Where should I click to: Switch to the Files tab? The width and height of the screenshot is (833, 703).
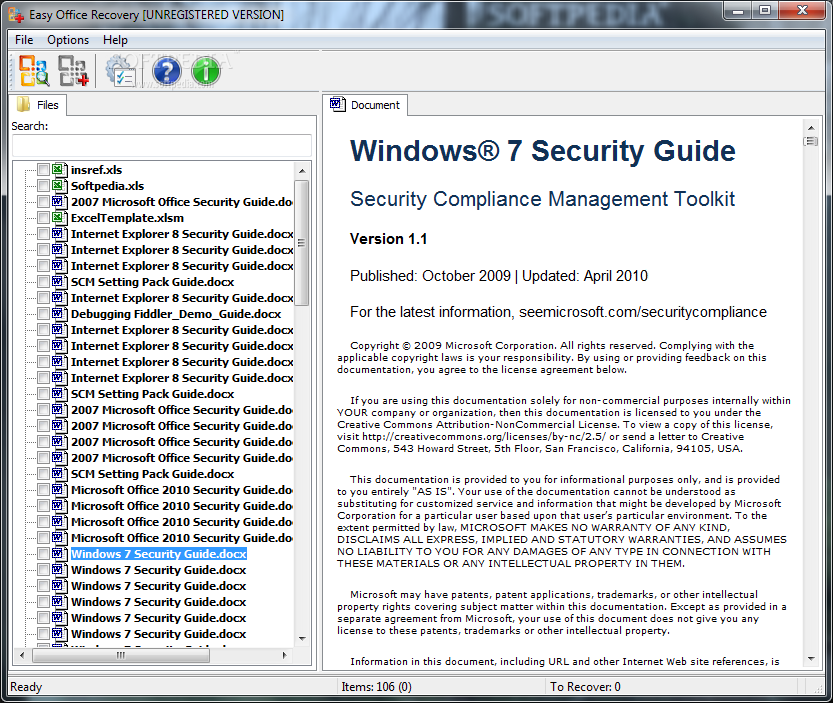coord(38,105)
